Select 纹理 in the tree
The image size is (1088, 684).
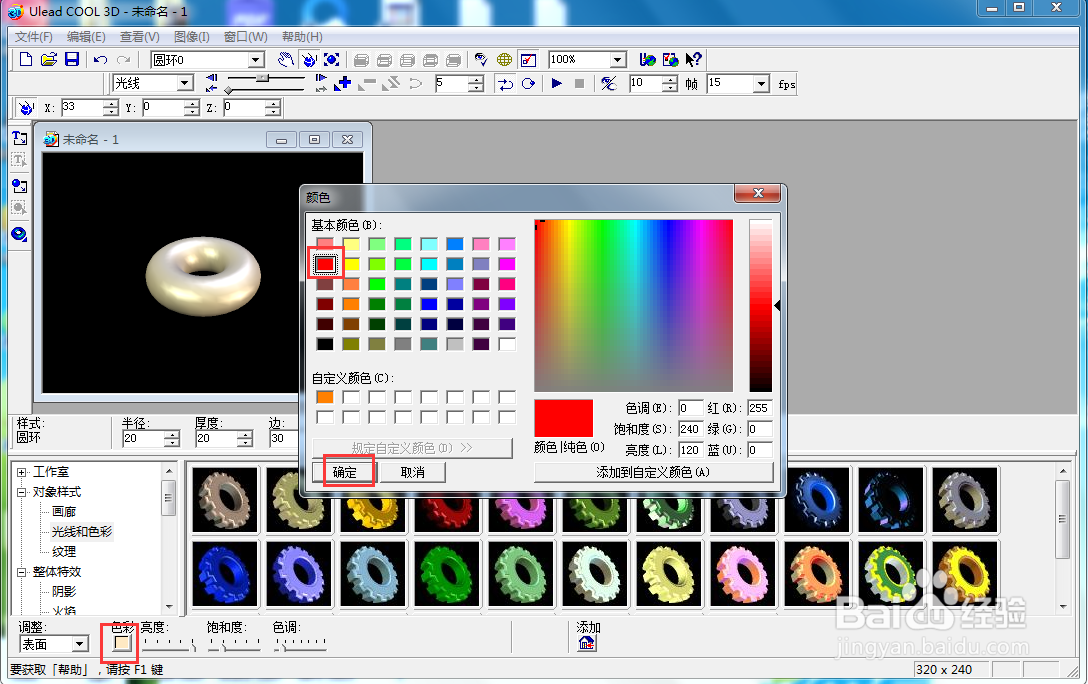pyautogui.click(x=64, y=552)
